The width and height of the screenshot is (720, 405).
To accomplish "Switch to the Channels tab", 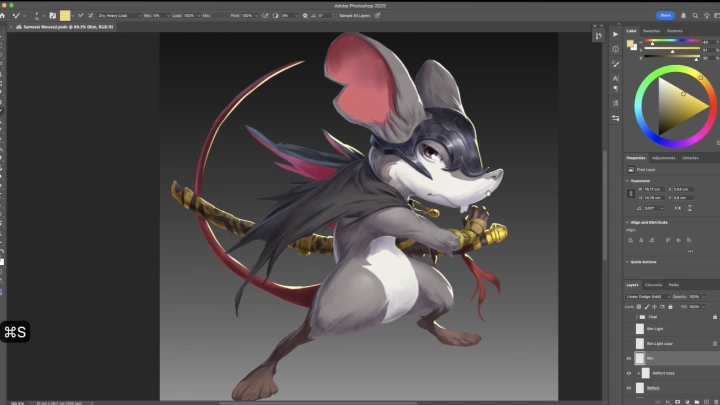I will click(653, 285).
